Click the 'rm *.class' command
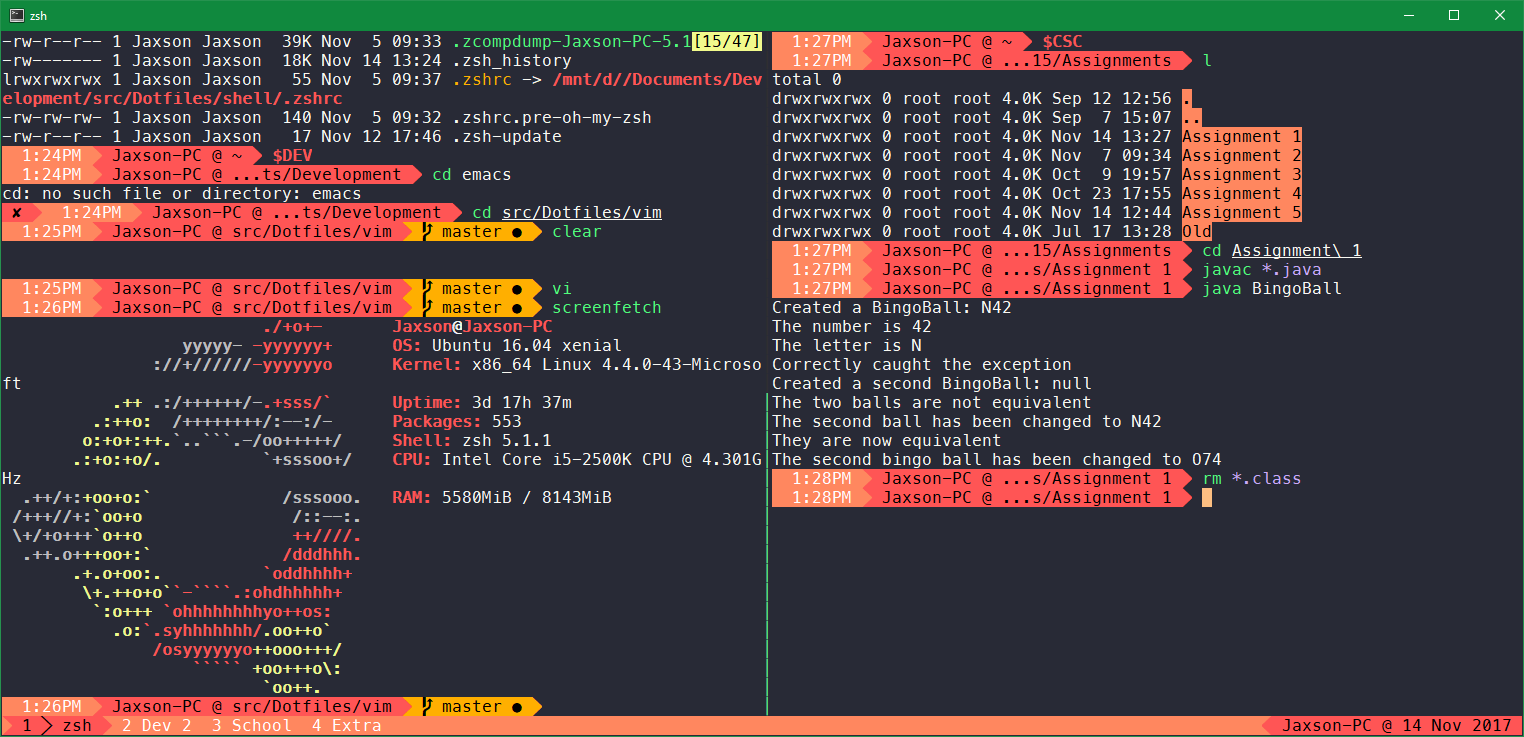Screen dimensions: 1524x737 coord(1251,479)
